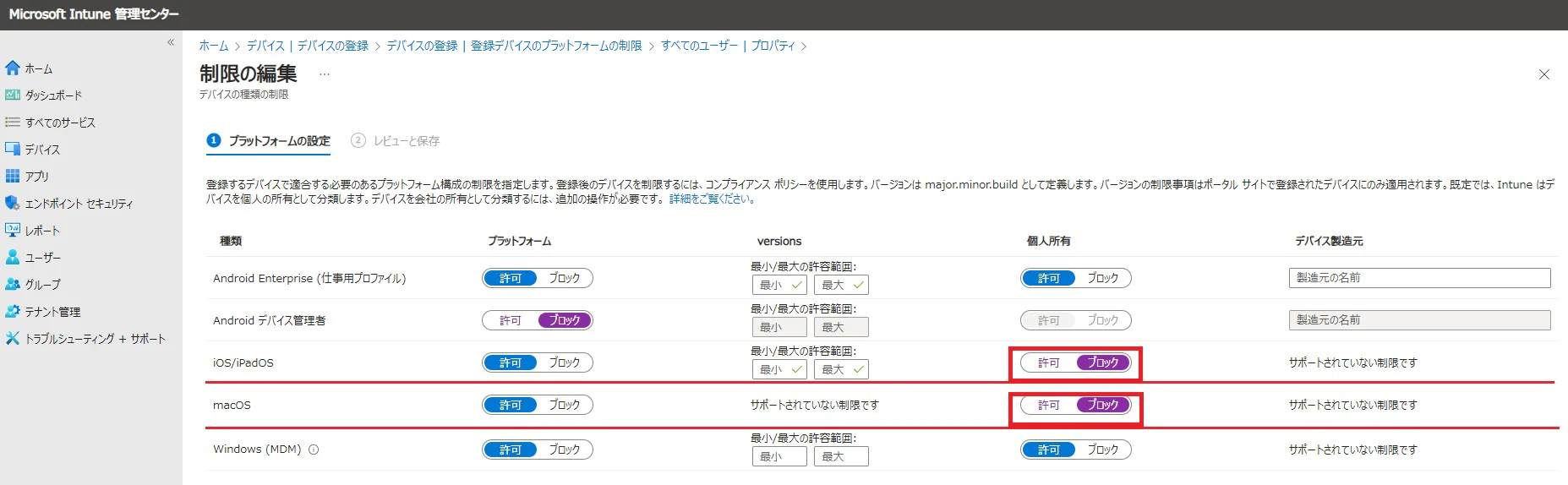Screen dimensions: 1568x485
Task: Click the versions column header
Action: (x=779, y=241)
